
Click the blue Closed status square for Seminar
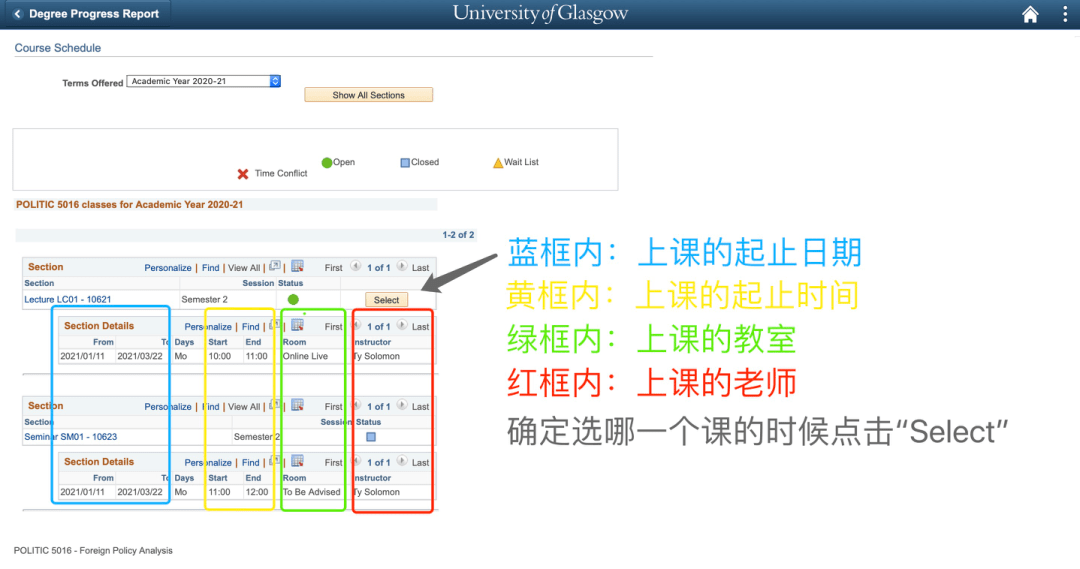(371, 437)
